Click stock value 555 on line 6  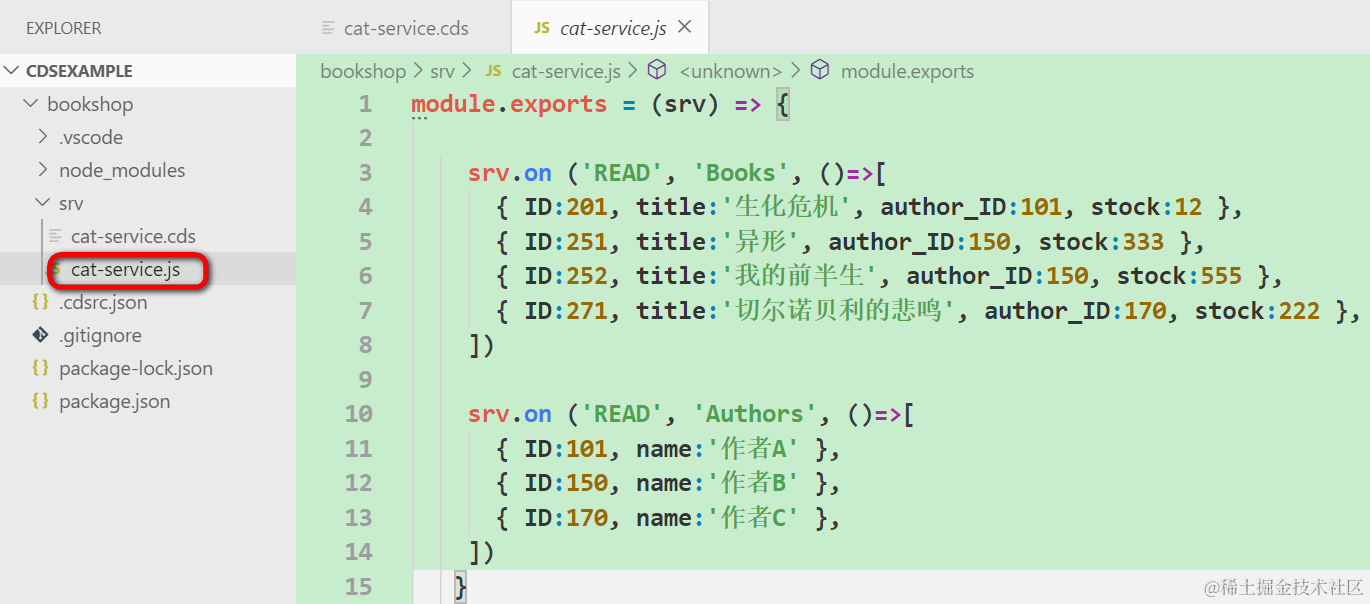click(x=1222, y=276)
